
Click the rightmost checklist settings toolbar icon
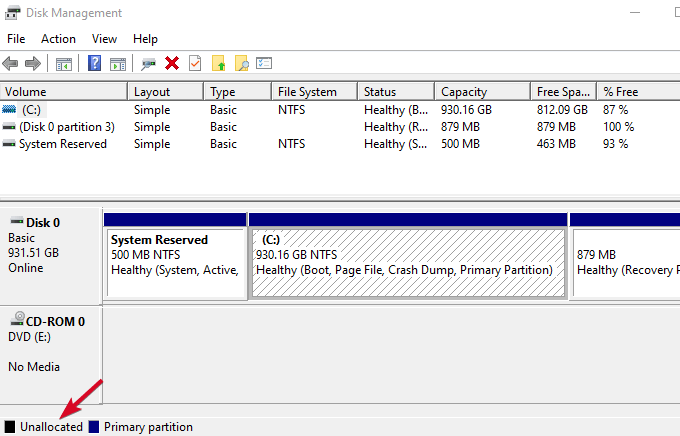click(264, 63)
